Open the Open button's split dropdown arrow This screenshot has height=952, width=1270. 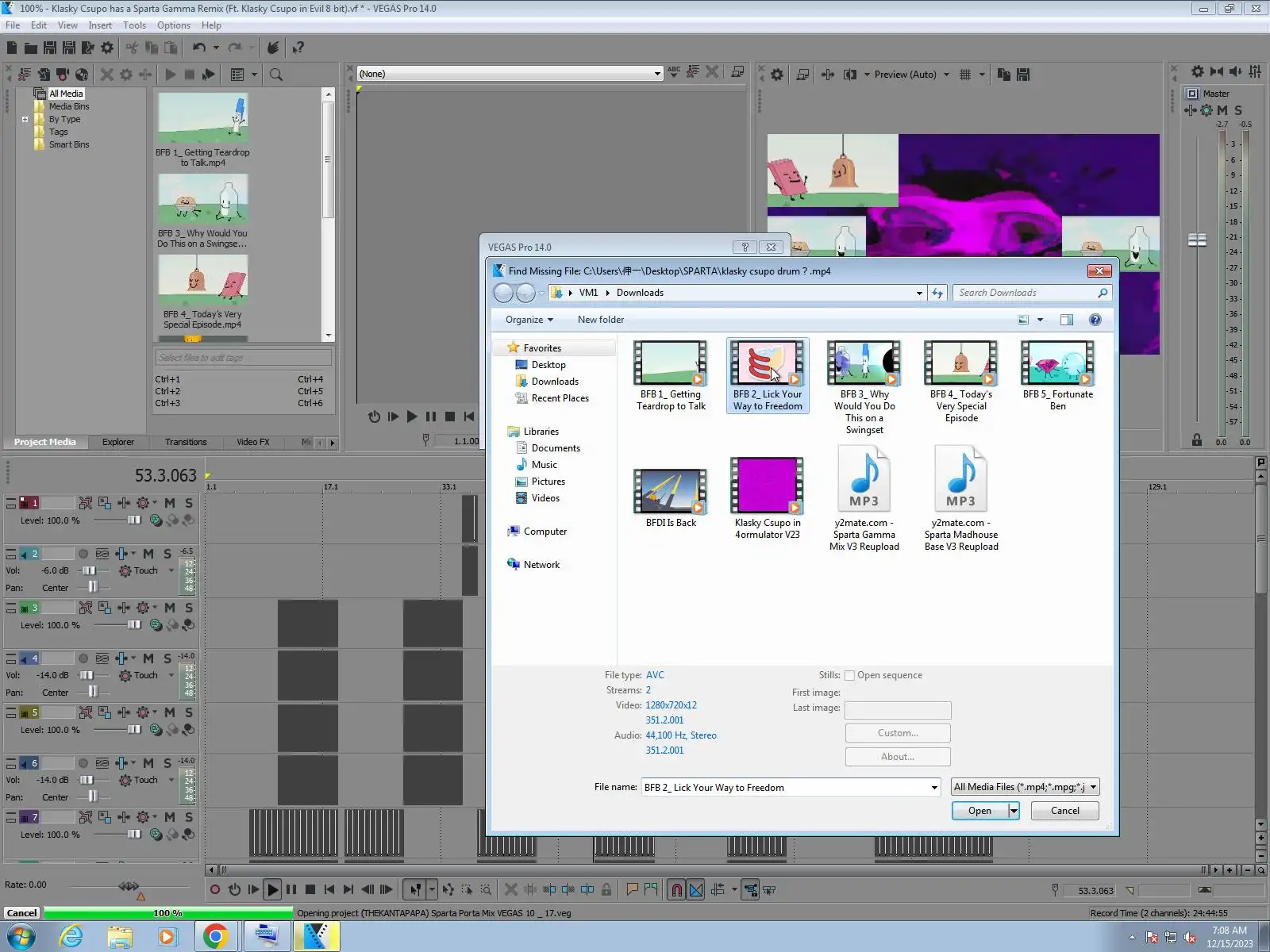coord(1014,811)
